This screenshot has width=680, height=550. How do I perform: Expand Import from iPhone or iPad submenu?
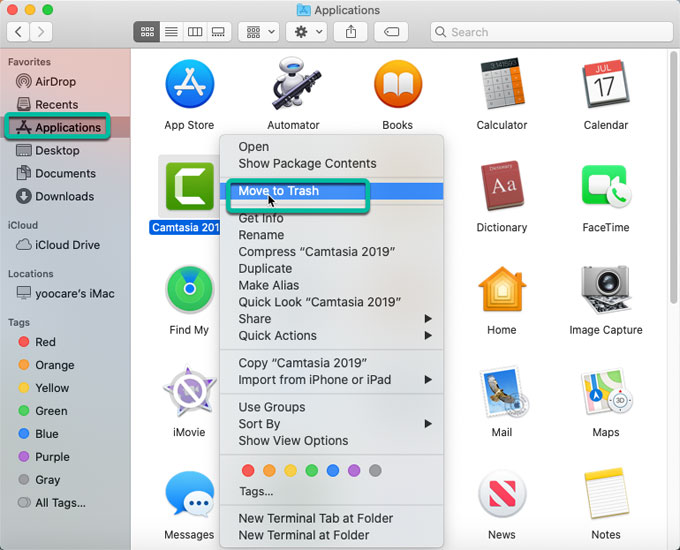point(331,380)
